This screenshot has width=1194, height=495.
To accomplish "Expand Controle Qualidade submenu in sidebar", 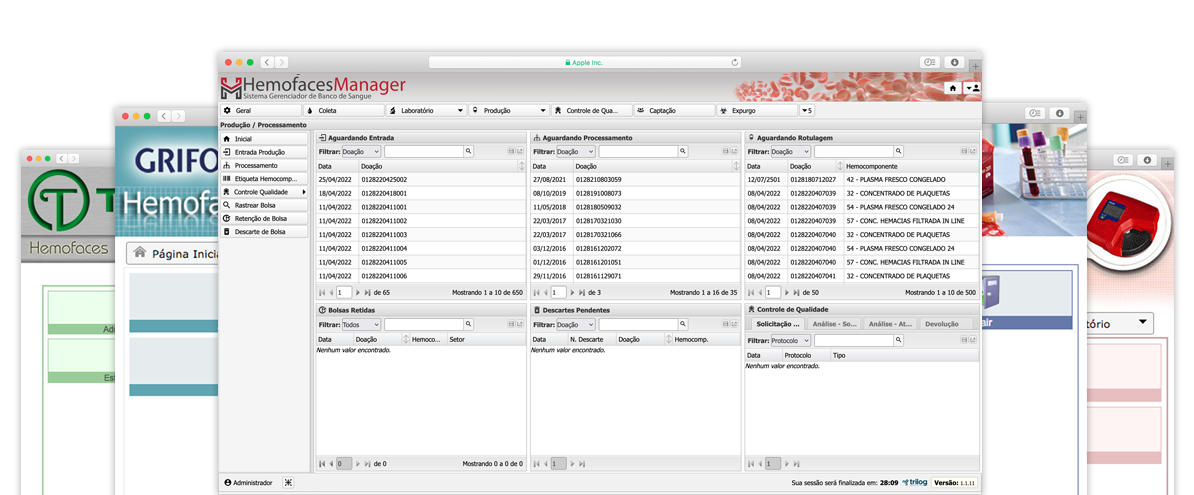I will tap(263, 192).
